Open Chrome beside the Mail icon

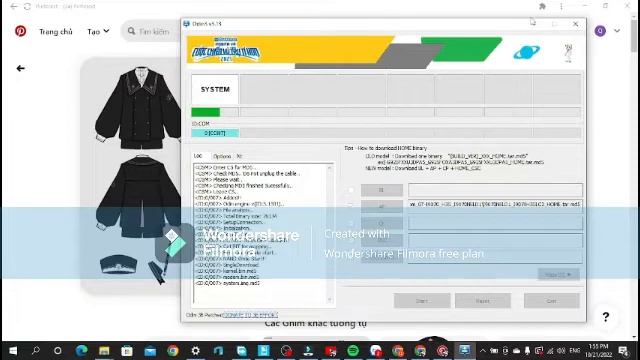[x=173, y=351]
